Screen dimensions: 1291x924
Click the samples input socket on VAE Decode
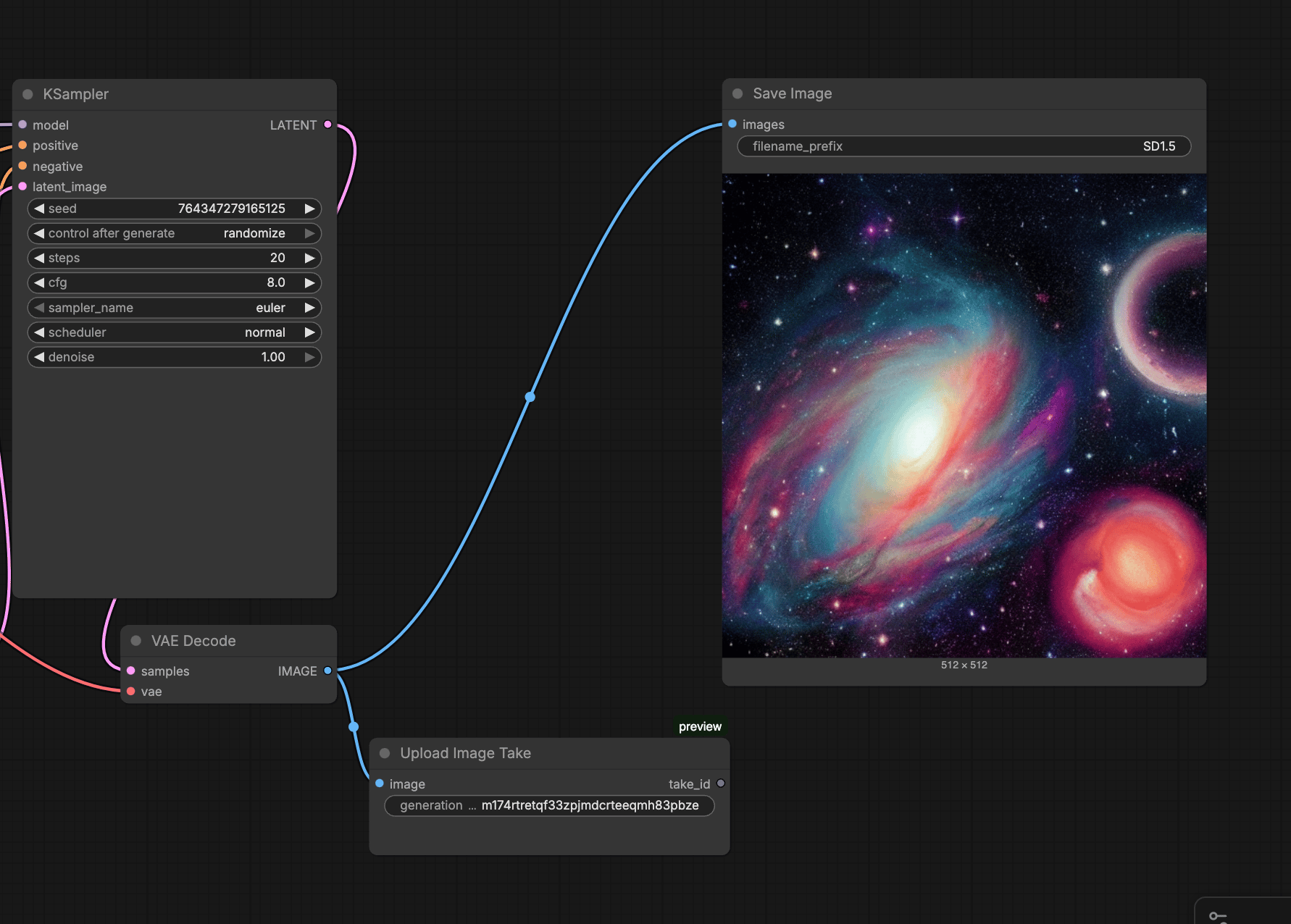point(131,671)
